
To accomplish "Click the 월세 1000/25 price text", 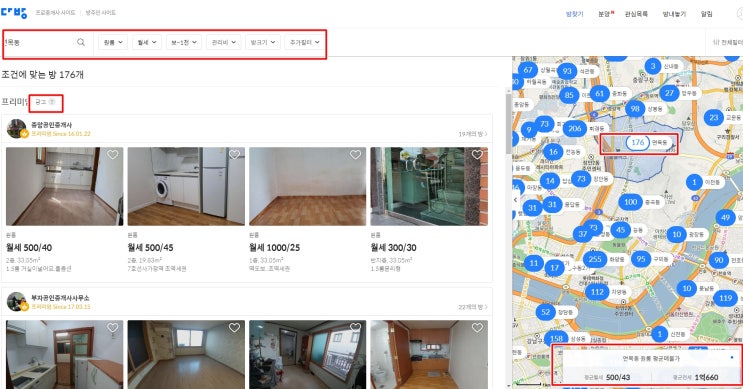I will point(274,247).
